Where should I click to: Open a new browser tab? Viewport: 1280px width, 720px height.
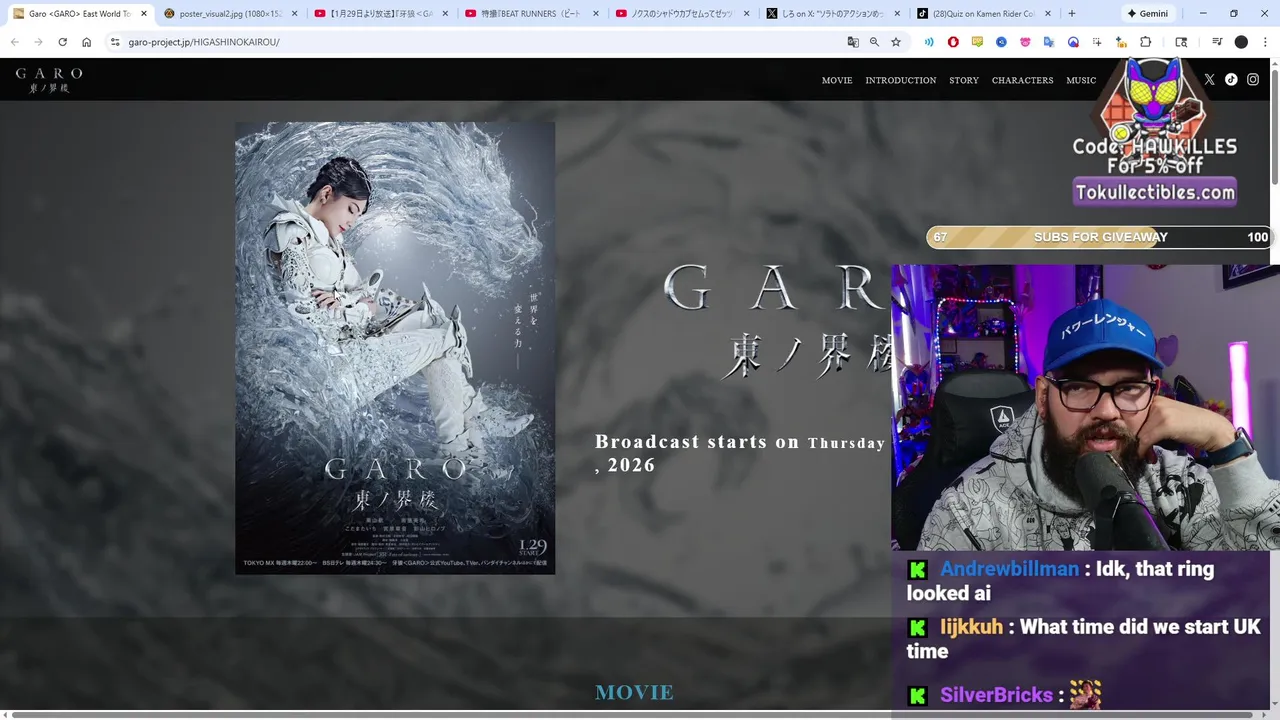pos(1072,14)
